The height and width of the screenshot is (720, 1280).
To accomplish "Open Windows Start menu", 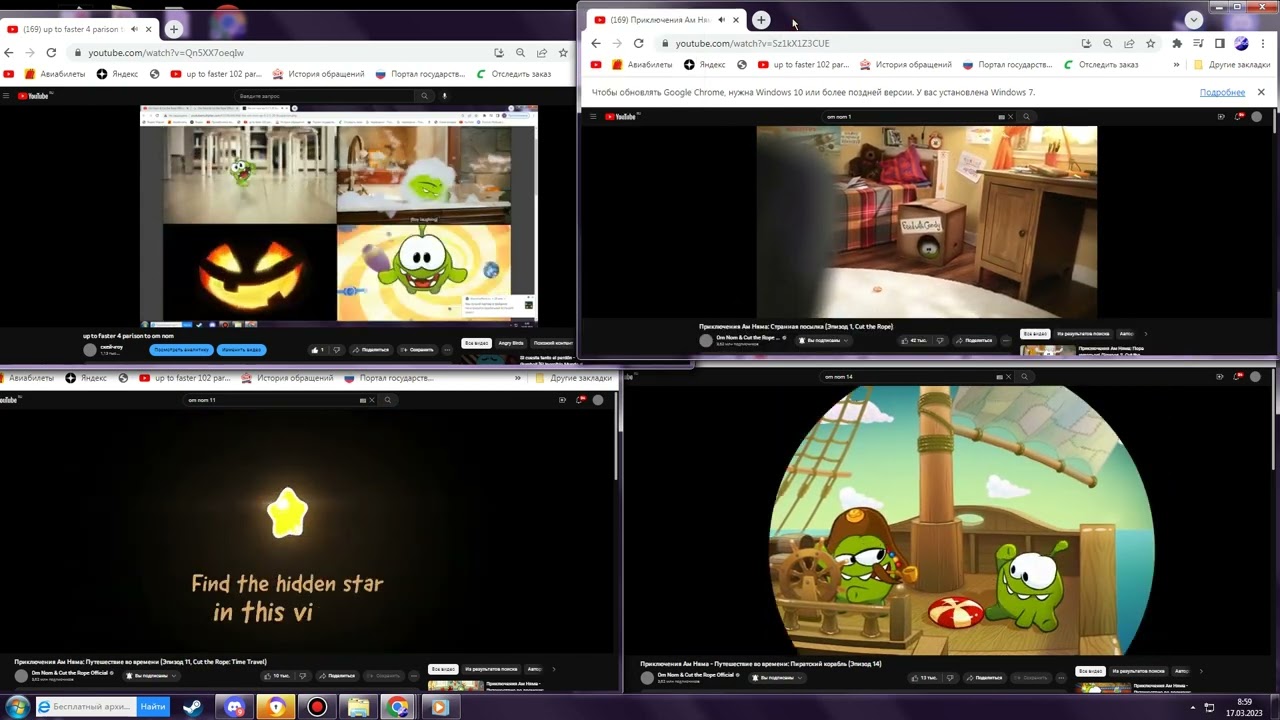I will 17,707.
